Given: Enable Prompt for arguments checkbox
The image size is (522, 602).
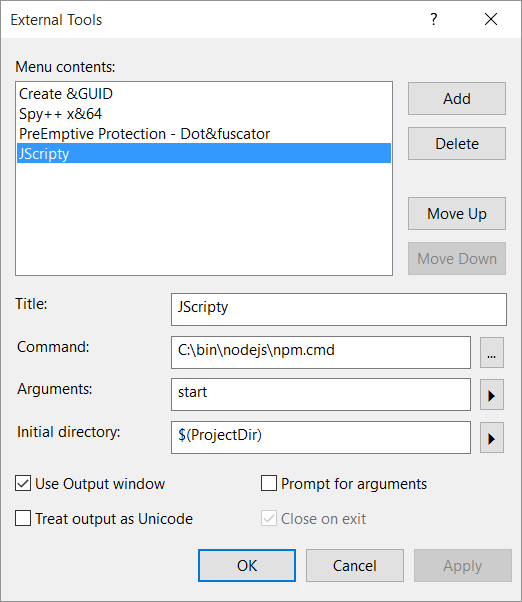Looking at the screenshot, I should tap(269, 483).
